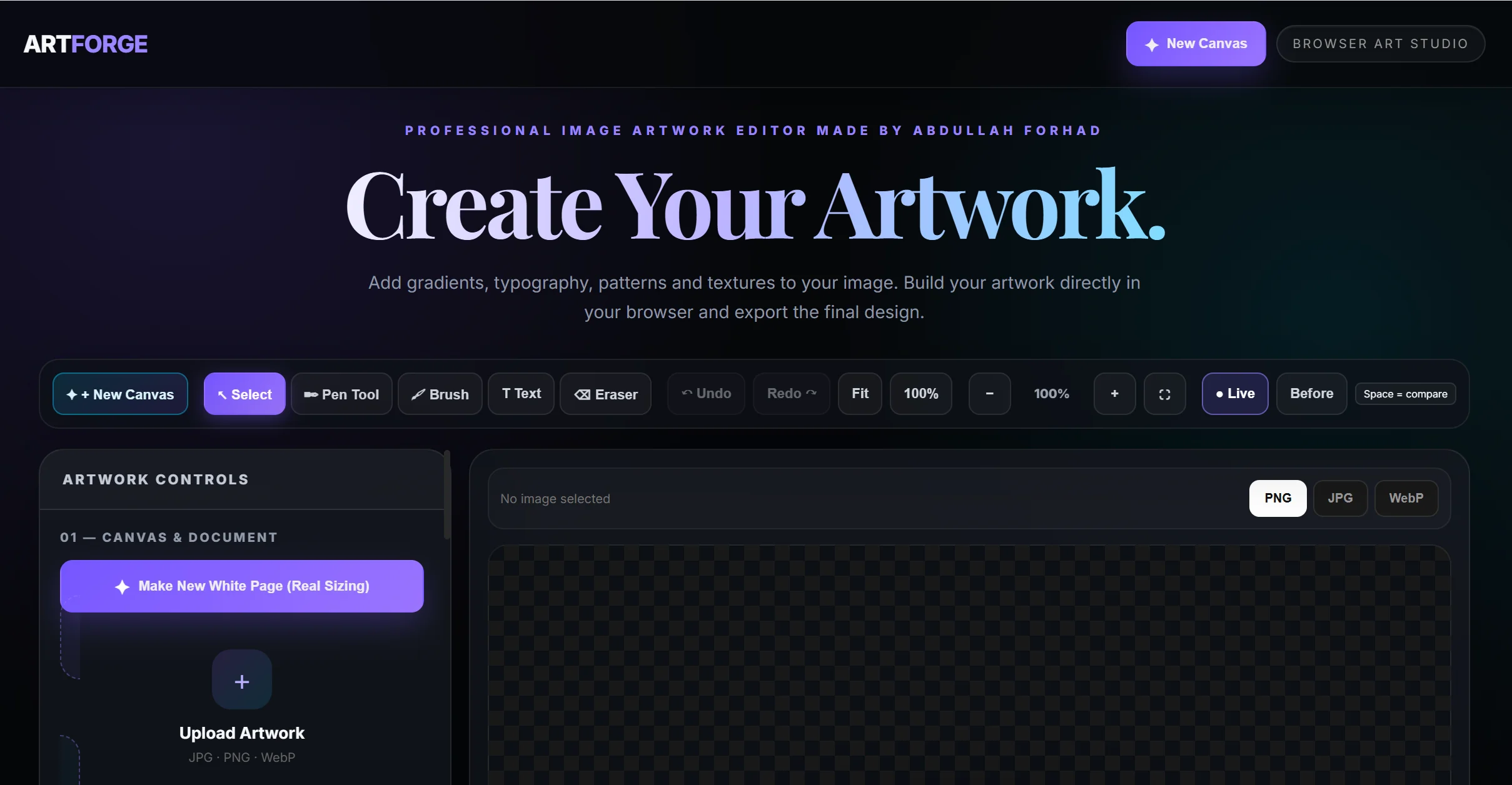Select the Pen Tool
Viewport: 1512px width, 785px height.
point(341,394)
